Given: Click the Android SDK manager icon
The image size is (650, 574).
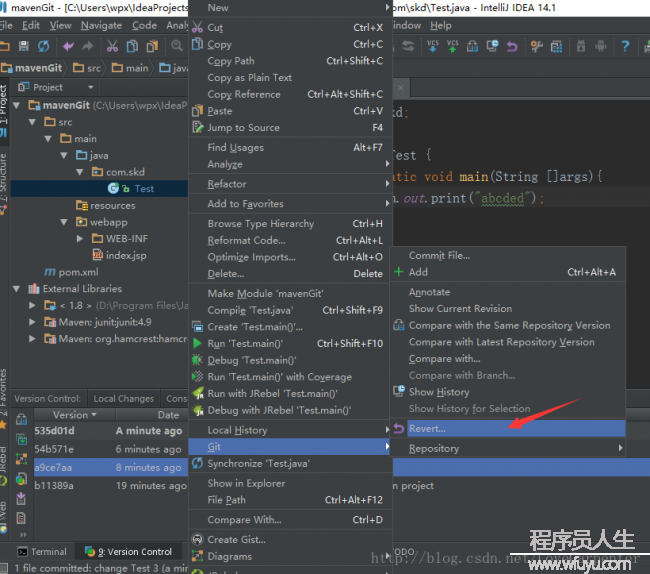Looking at the screenshot, I should coord(601,46).
